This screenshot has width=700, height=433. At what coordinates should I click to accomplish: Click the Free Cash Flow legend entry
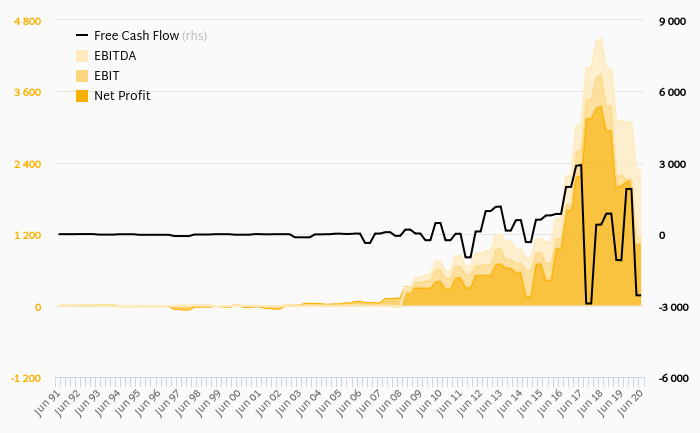pos(141,36)
